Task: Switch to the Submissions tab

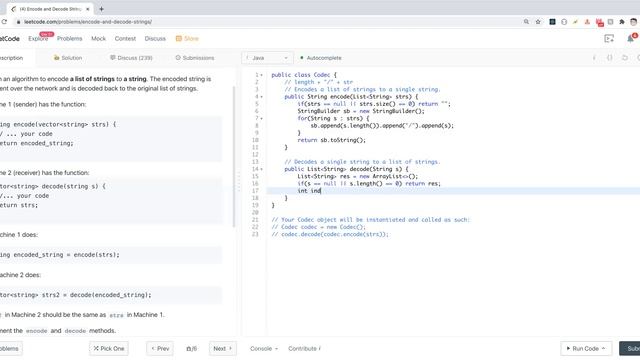Action: [x=195, y=58]
